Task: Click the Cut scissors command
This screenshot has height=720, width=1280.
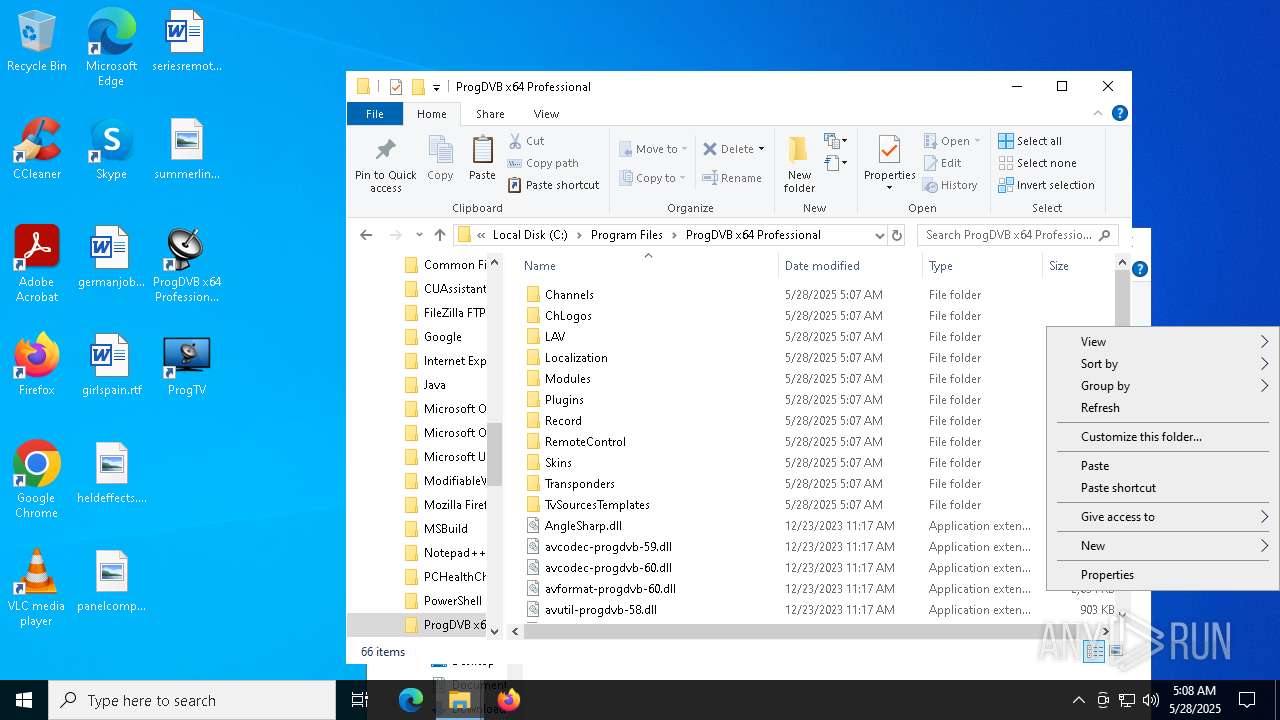Action: (526, 141)
